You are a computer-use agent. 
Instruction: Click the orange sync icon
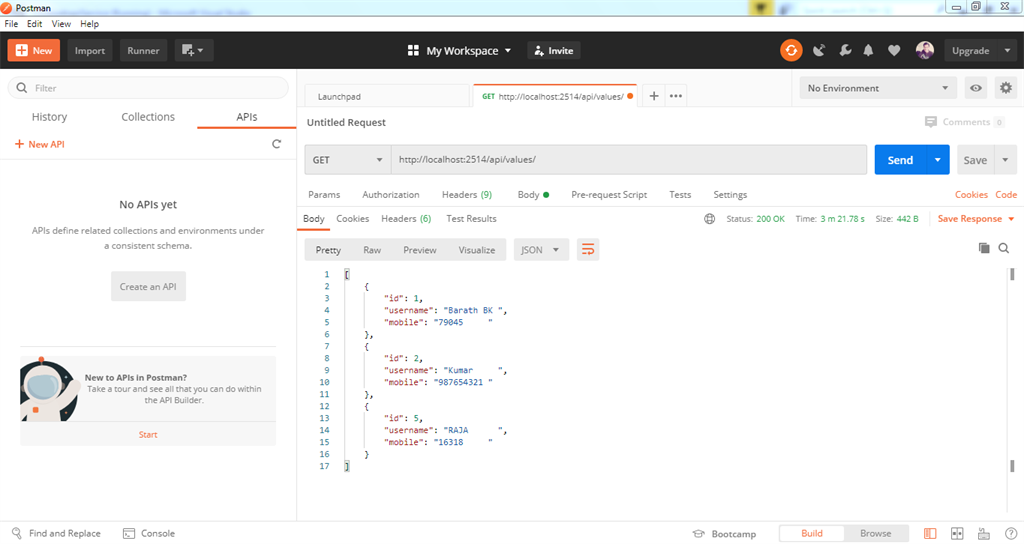[x=791, y=51]
